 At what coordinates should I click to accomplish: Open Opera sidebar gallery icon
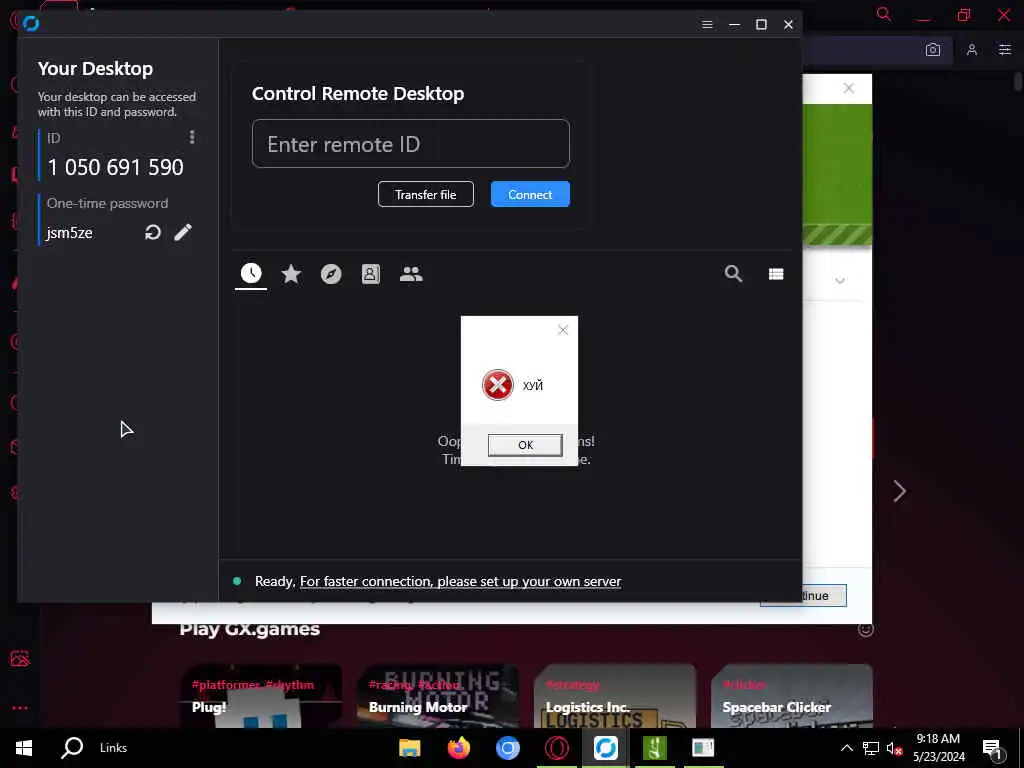20,658
